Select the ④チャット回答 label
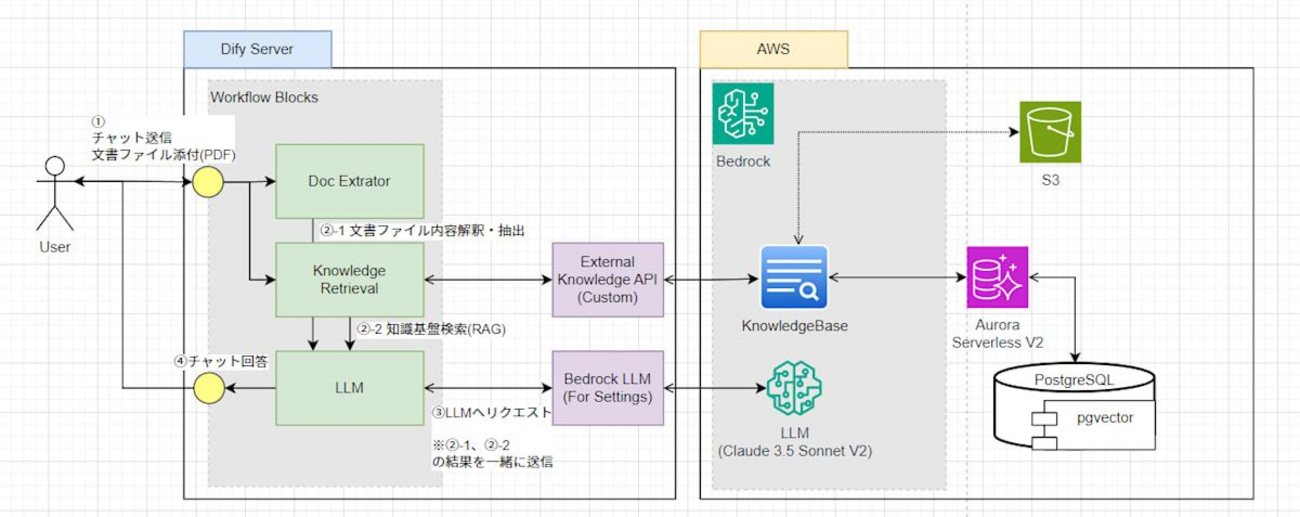The width and height of the screenshot is (1300, 517). click(219, 362)
